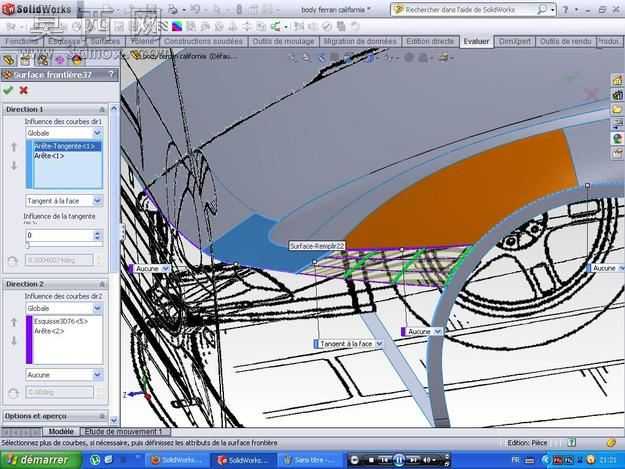This screenshot has height=469, width=625.
Task: Move direction 1 curve up with arrow
Action: tap(14, 147)
